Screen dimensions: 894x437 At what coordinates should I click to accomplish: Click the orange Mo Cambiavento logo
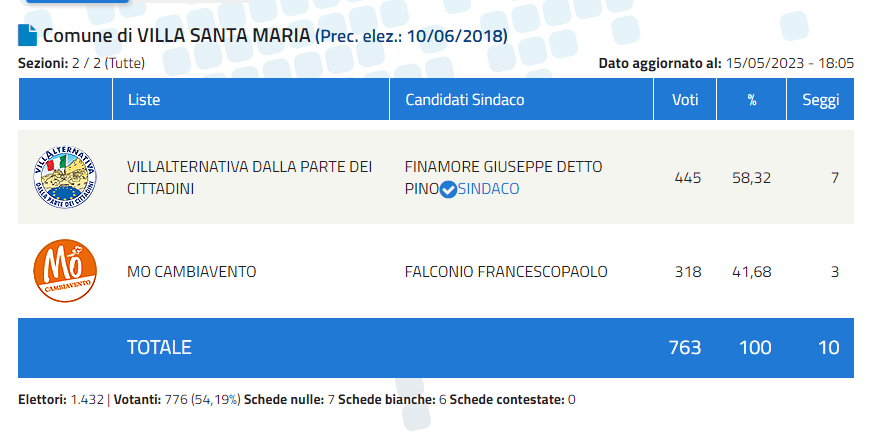[65, 271]
